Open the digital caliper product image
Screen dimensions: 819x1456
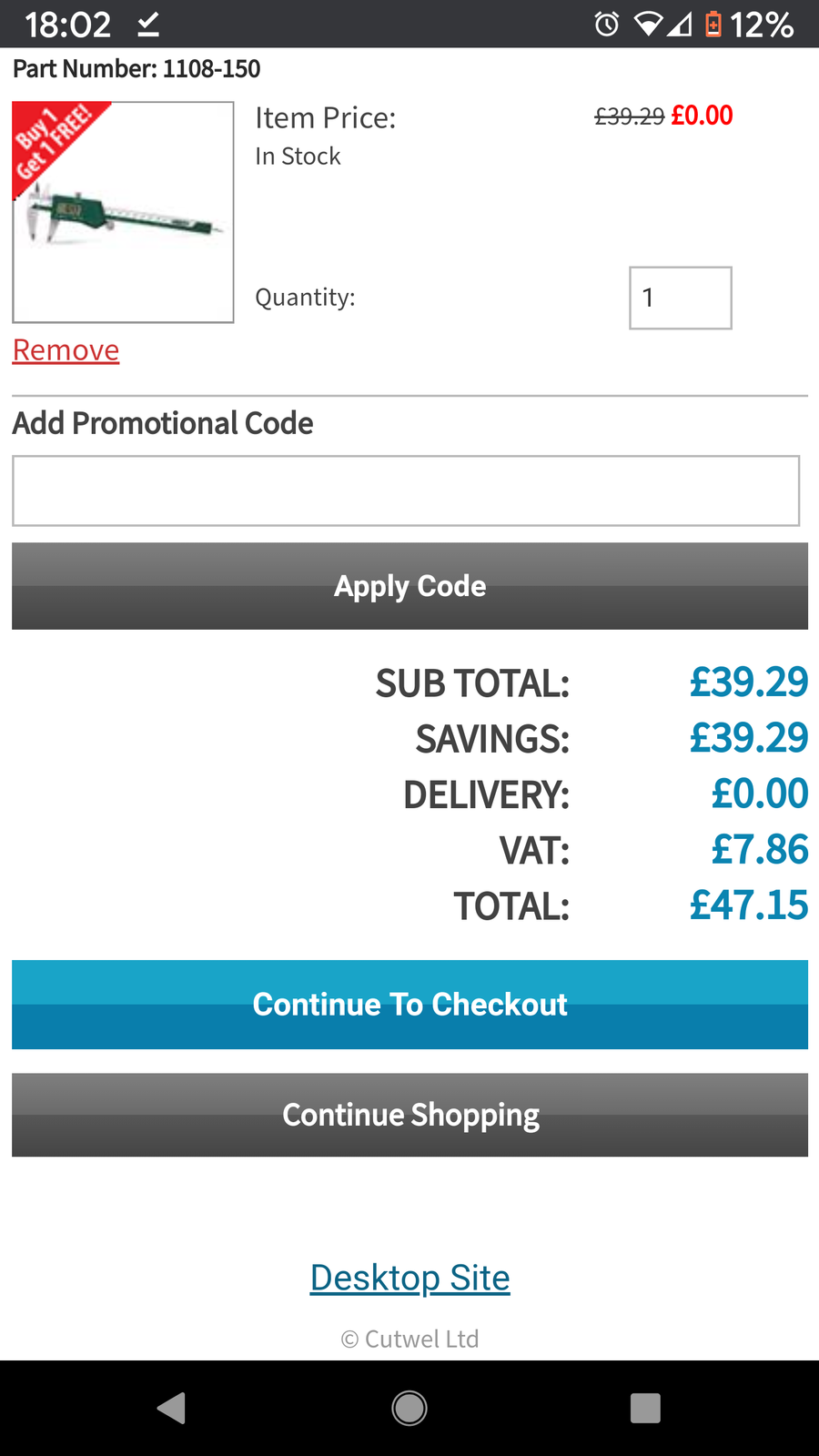(x=123, y=212)
